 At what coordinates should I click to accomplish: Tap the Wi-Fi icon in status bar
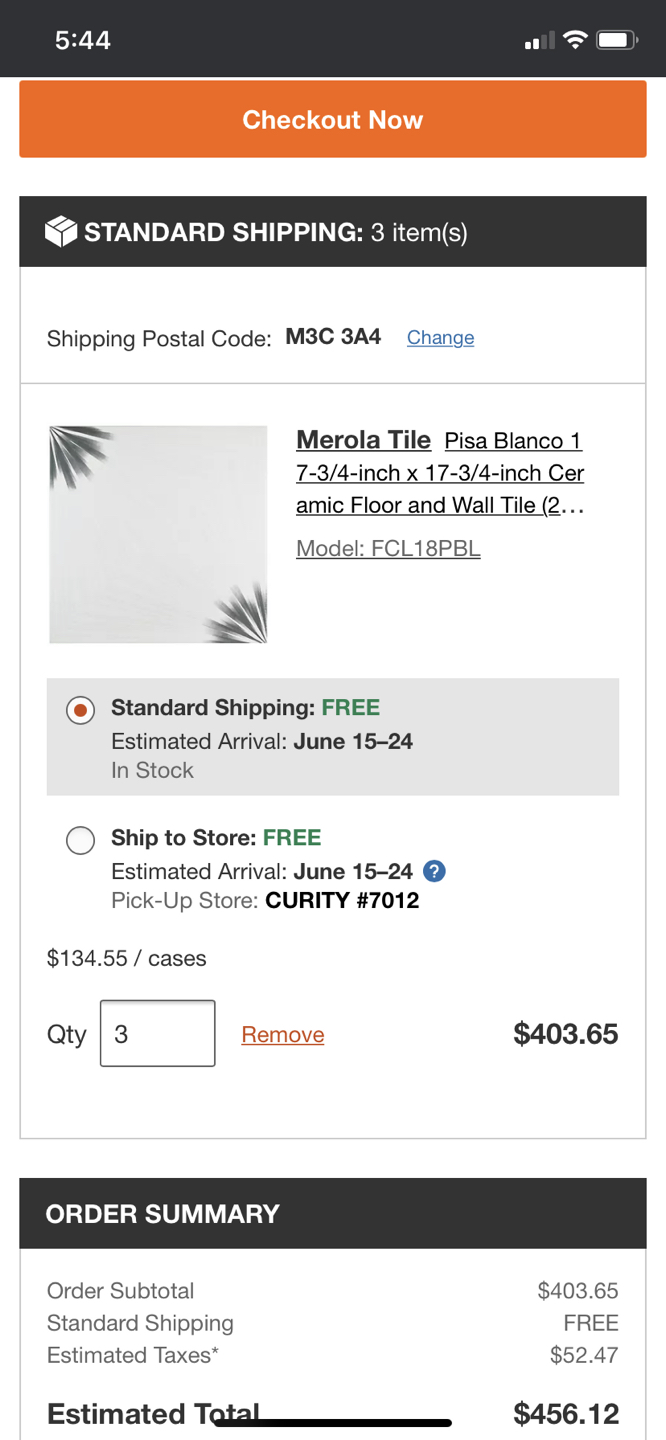pyautogui.click(x=574, y=40)
